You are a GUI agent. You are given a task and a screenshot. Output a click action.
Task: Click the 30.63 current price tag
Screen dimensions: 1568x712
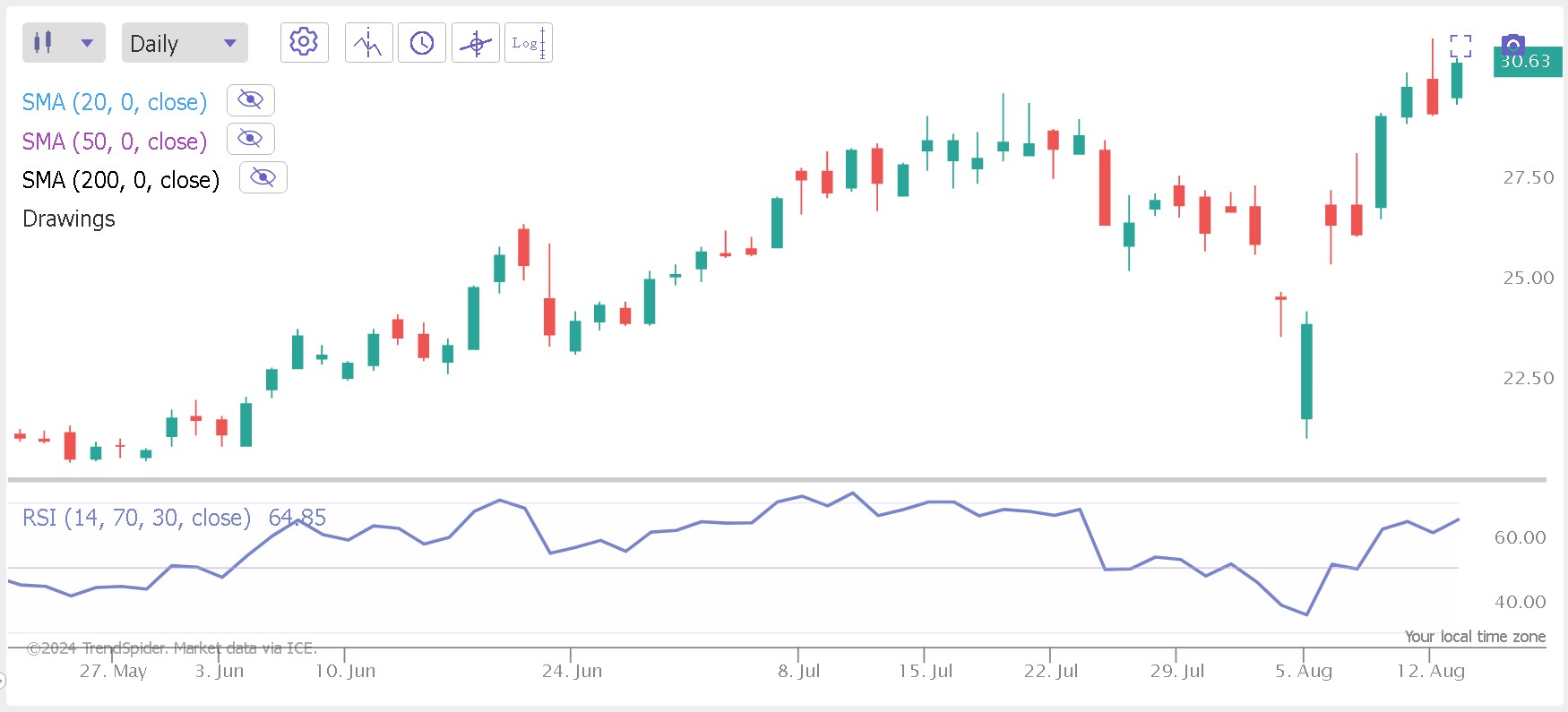(x=1527, y=62)
